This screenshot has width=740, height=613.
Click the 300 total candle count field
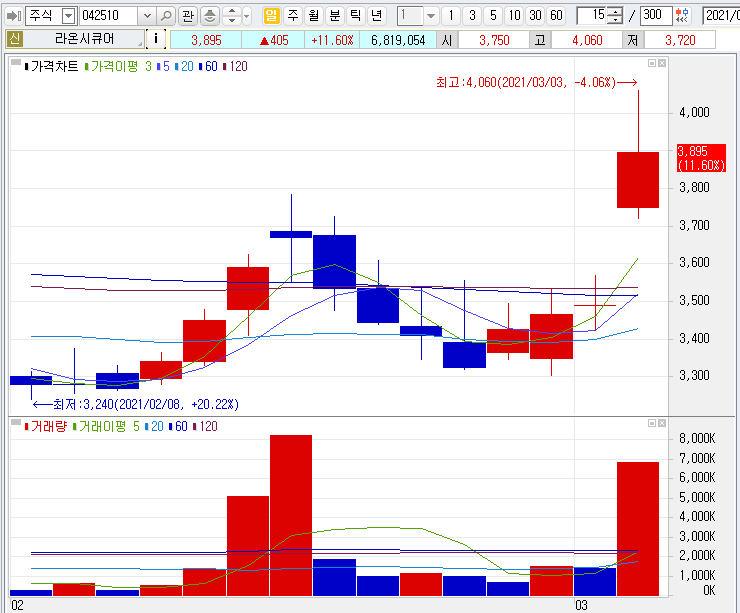tap(656, 16)
